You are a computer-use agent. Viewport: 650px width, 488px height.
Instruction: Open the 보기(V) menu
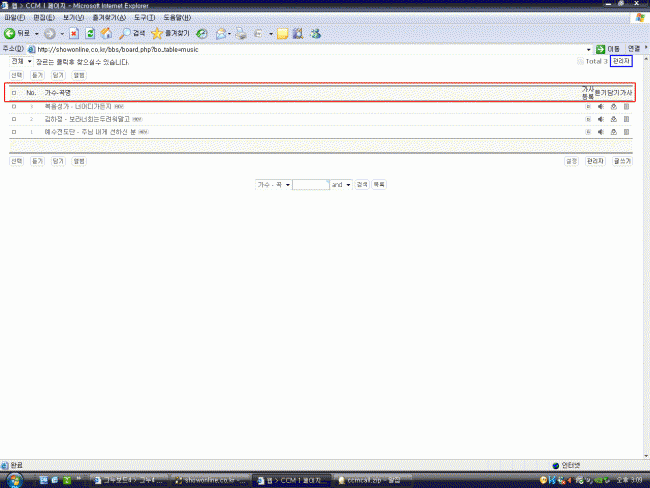[73, 18]
